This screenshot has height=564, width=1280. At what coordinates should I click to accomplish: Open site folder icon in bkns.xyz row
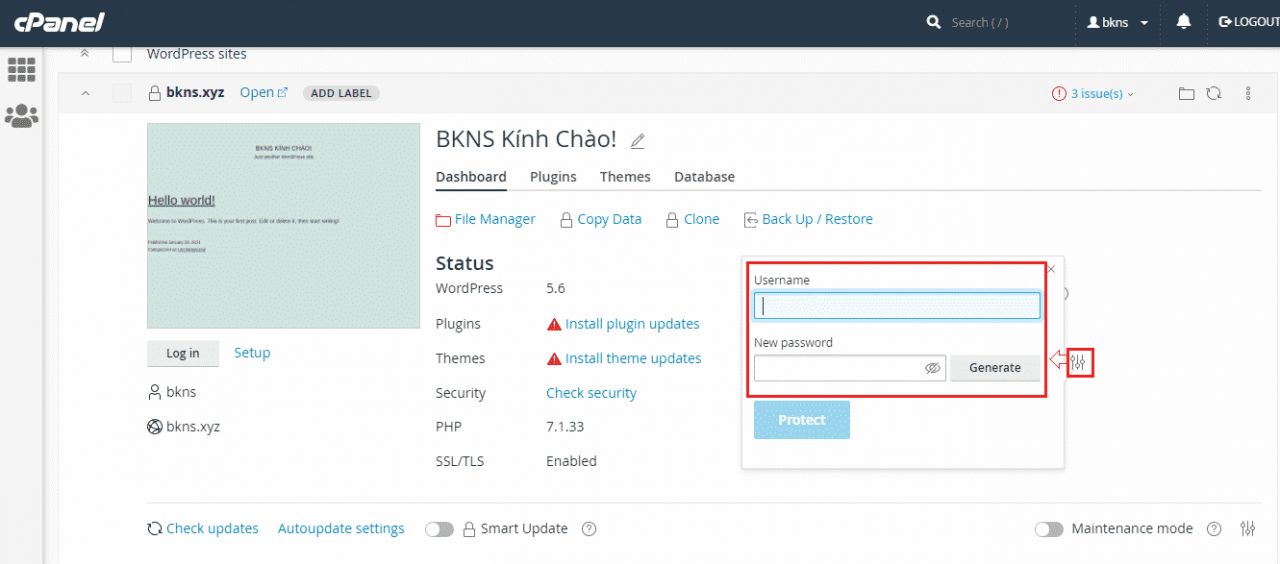(x=1186, y=93)
